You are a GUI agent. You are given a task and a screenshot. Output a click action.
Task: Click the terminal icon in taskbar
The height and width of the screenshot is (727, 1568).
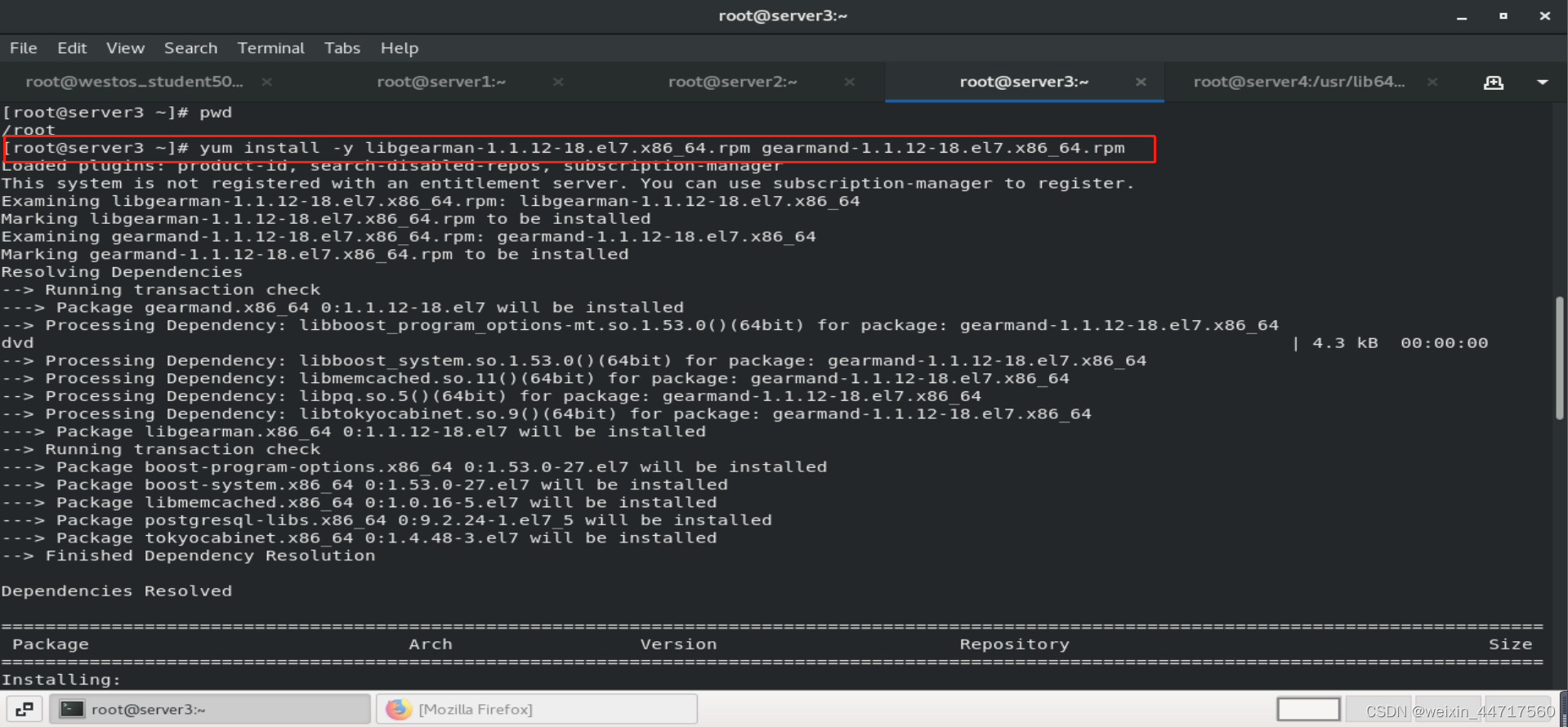[72, 709]
